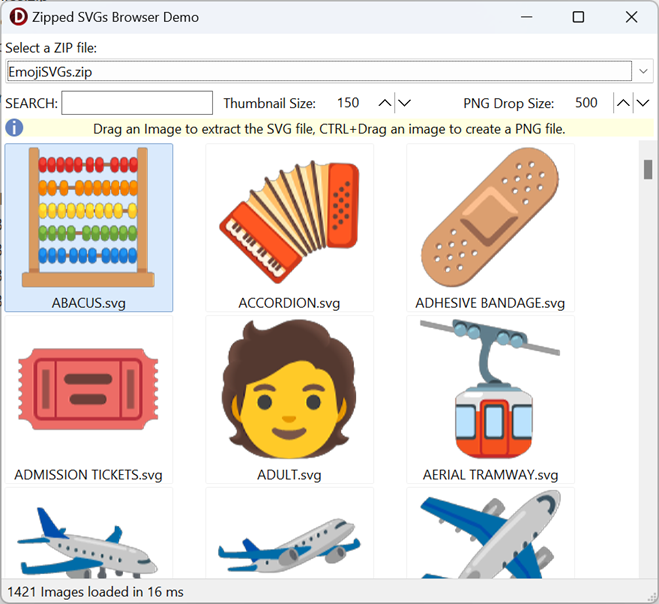The image size is (659, 604).
Task: Increase the Thumbnail Size value
Action: click(x=384, y=103)
